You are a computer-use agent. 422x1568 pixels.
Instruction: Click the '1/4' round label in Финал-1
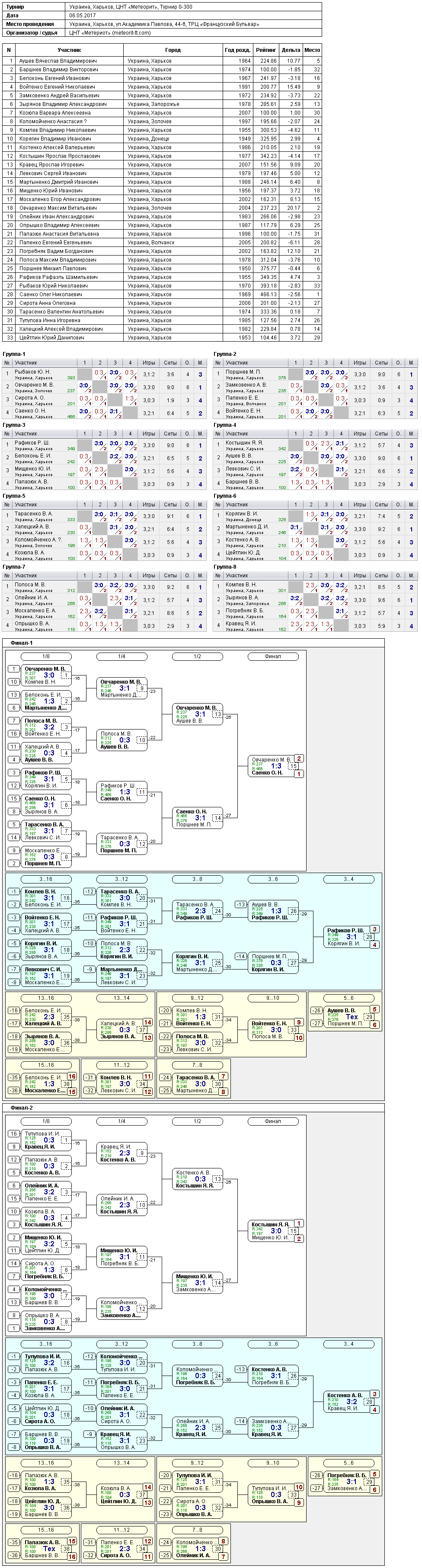coord(122,657)
